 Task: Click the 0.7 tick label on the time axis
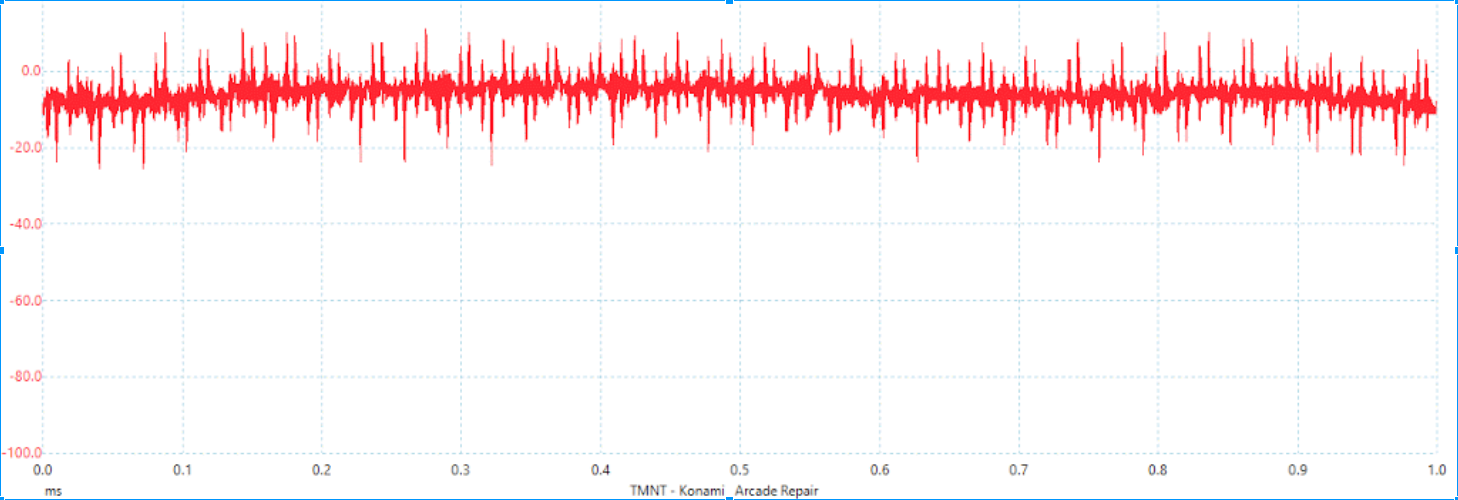tap(1018, 470)
